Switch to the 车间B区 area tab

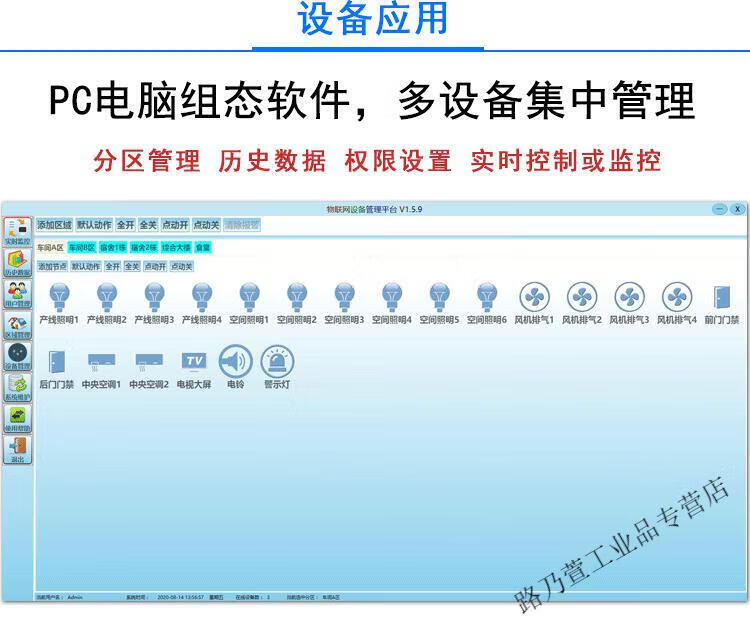82,247
